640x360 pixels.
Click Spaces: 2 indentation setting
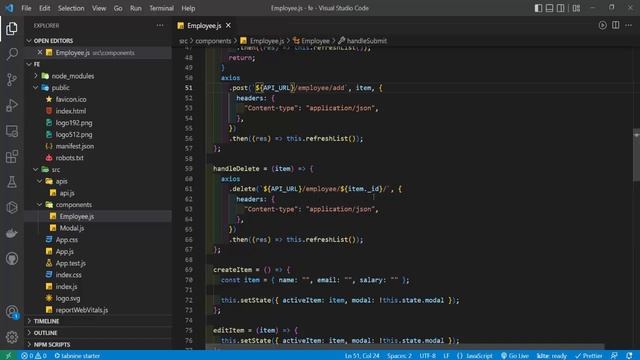tap(399, 356)
